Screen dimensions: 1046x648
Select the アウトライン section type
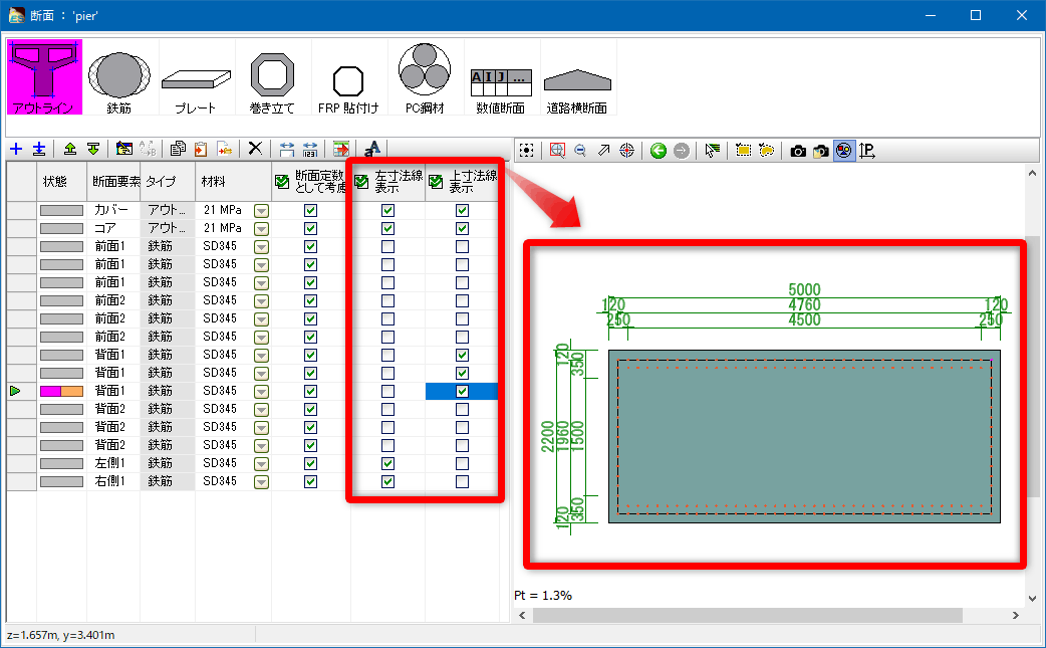(x=45, y=77)
